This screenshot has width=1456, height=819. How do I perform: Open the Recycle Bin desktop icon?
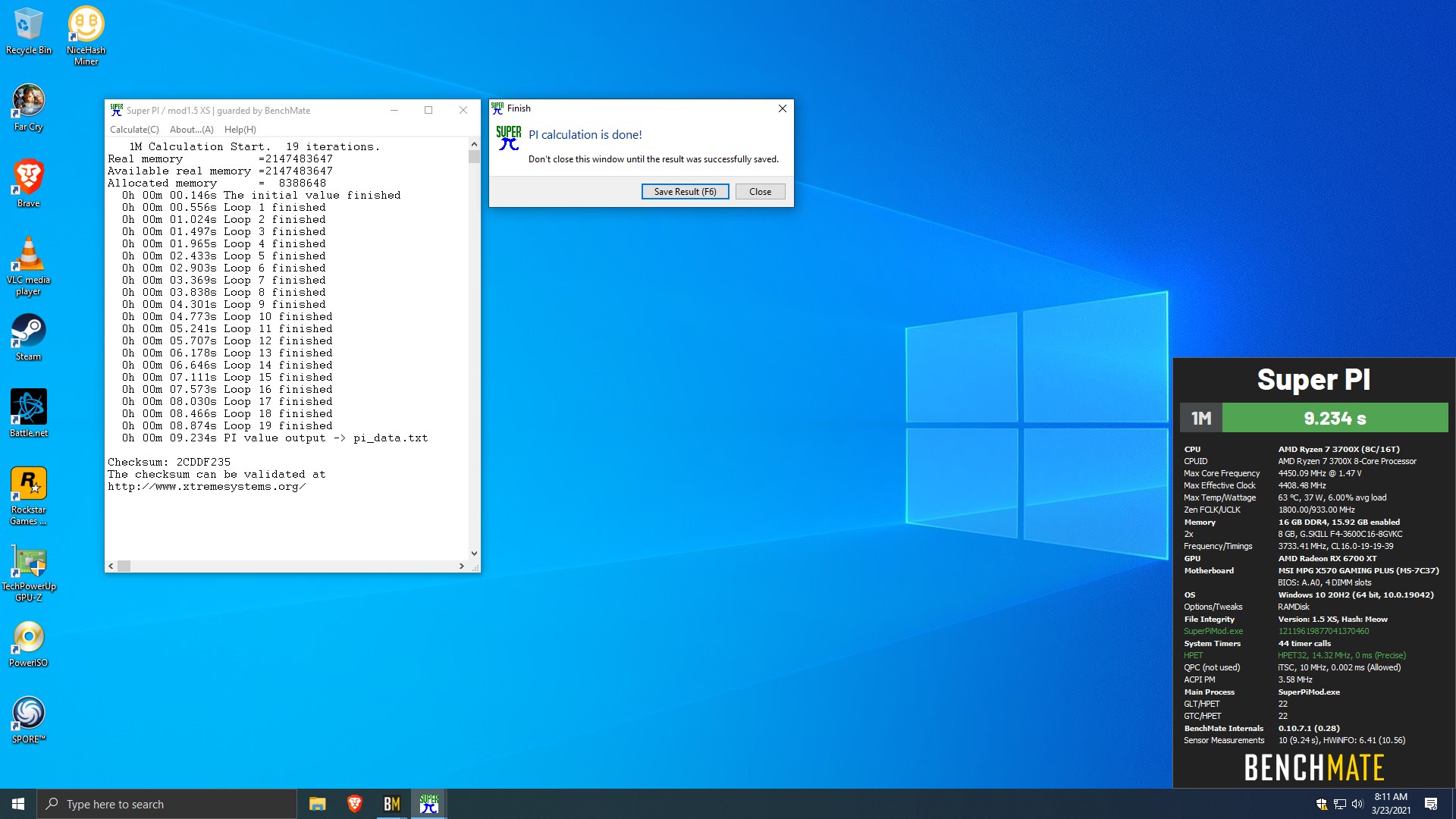(28, 30)
